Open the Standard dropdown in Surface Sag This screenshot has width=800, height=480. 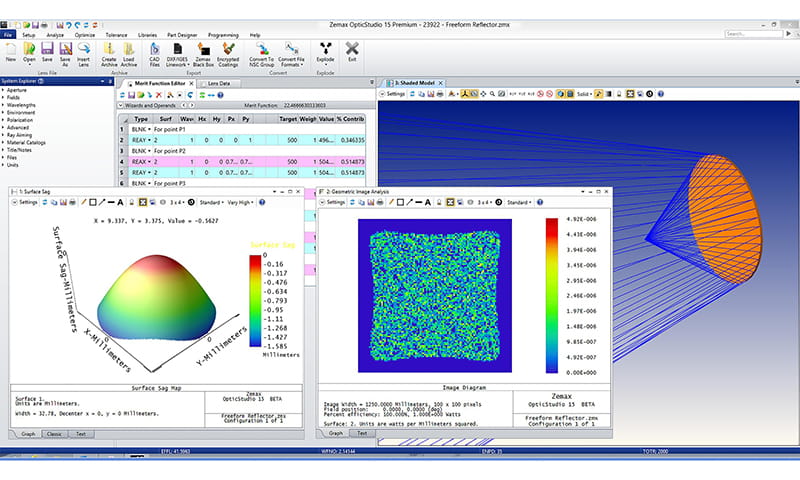tap(211, 202)
